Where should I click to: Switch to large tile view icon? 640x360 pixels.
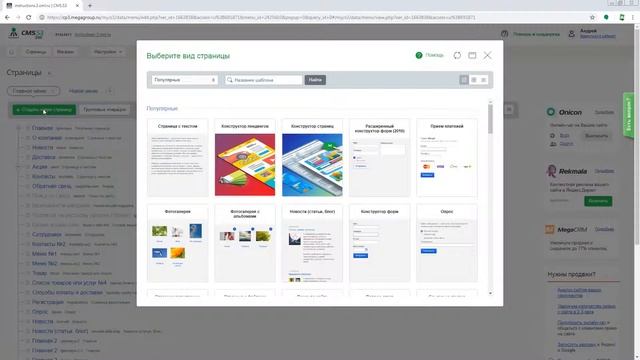coord(464,80)
